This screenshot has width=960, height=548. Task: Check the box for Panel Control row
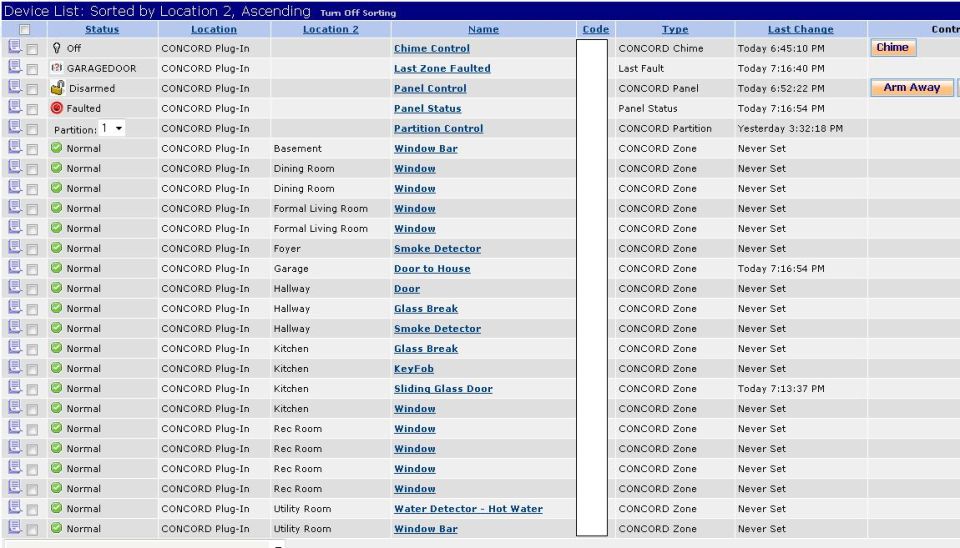(x=32, y=89)
